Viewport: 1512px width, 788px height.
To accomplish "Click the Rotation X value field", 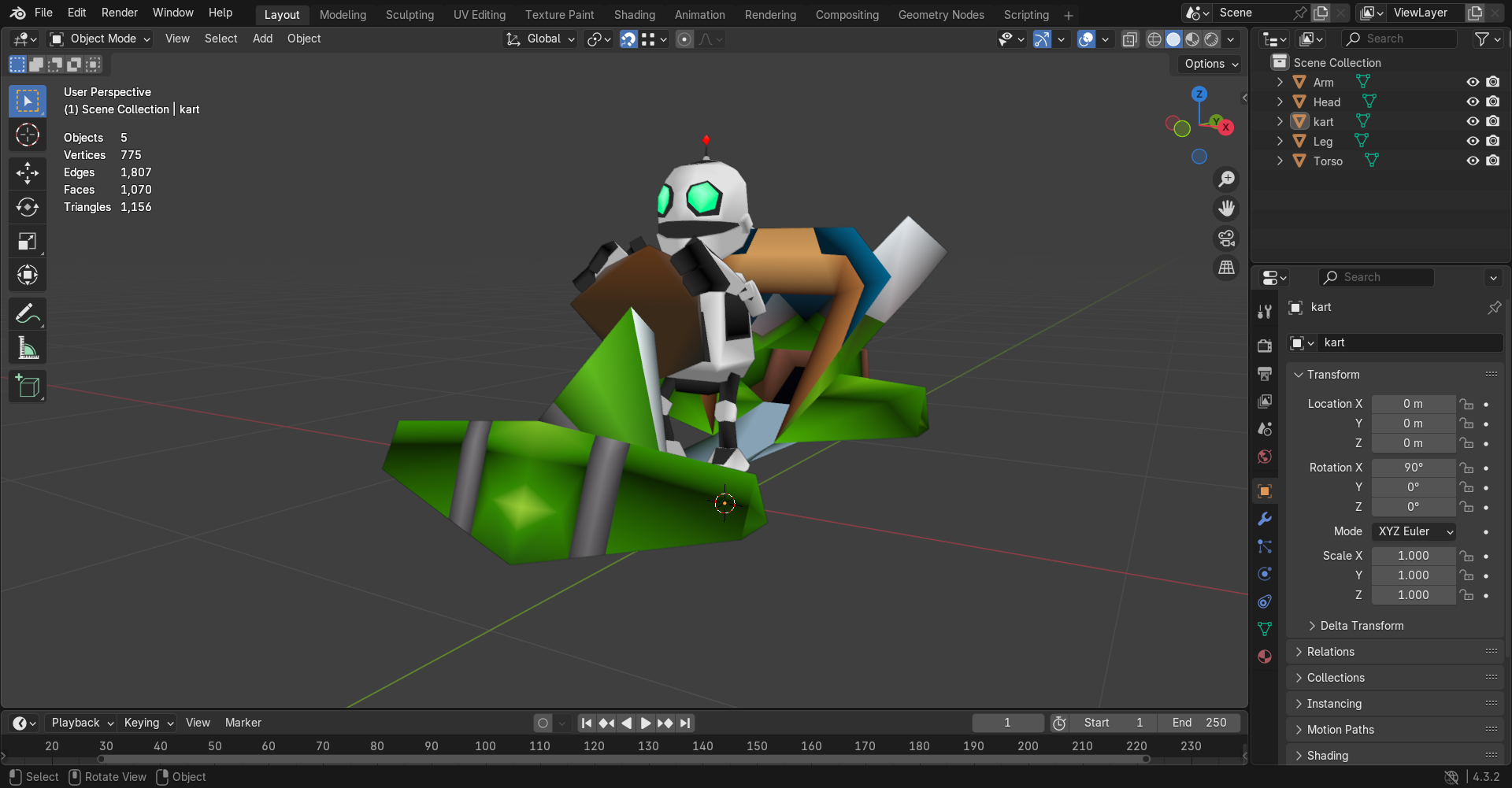I will [1414, 468].
